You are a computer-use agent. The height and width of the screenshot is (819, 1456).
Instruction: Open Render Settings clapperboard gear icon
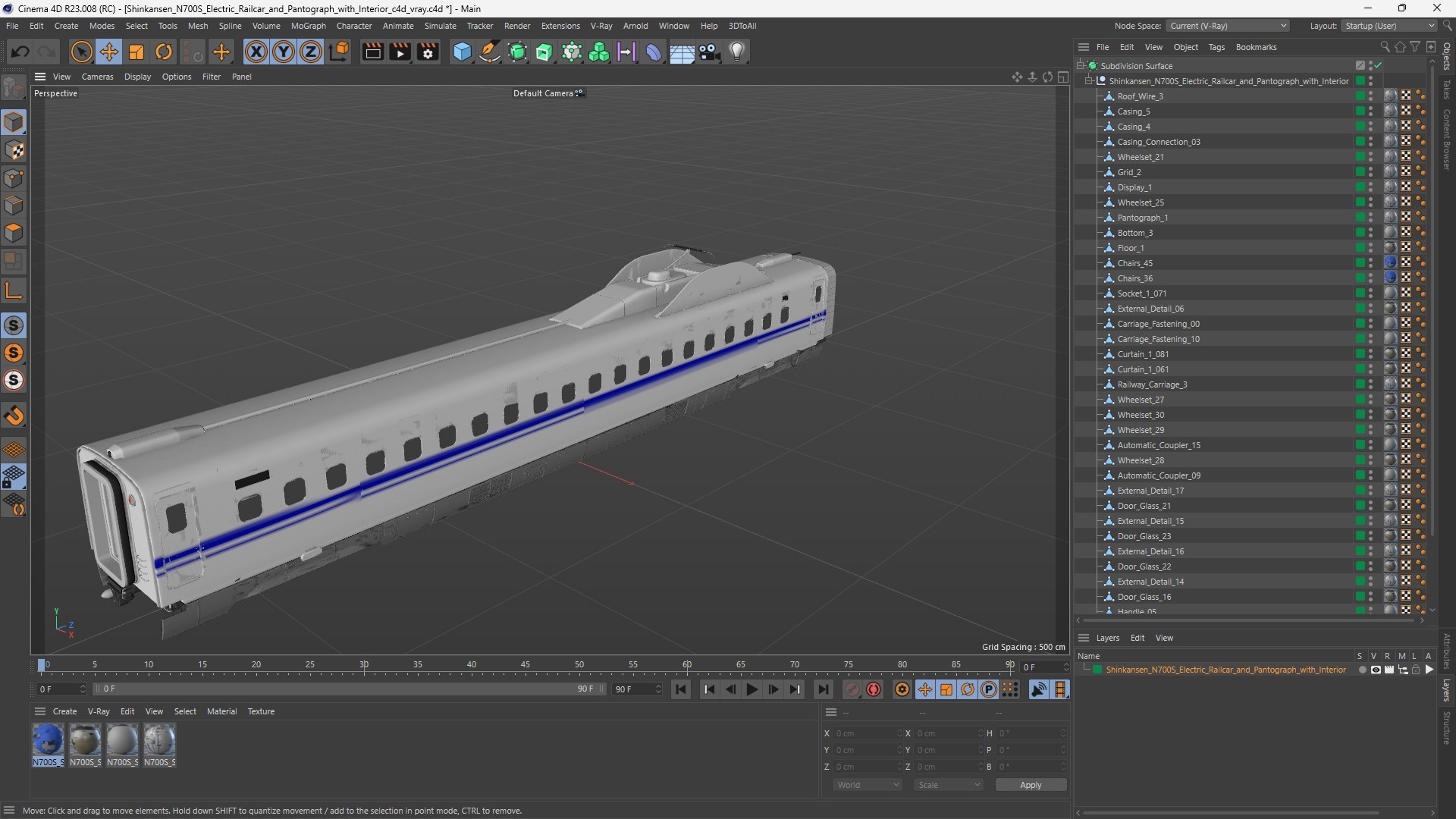click(x=428, y=52)
